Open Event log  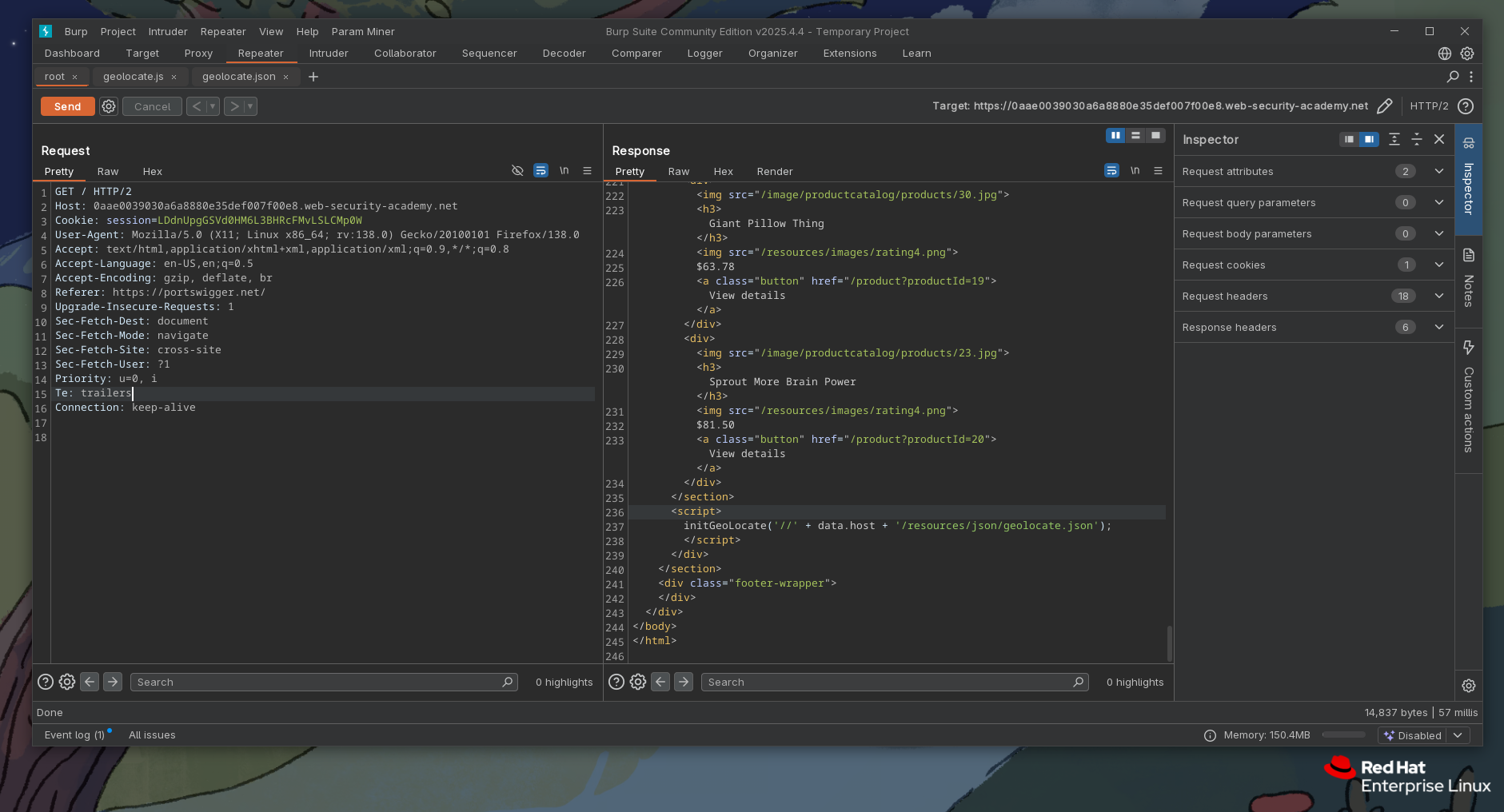coord(76,735)
